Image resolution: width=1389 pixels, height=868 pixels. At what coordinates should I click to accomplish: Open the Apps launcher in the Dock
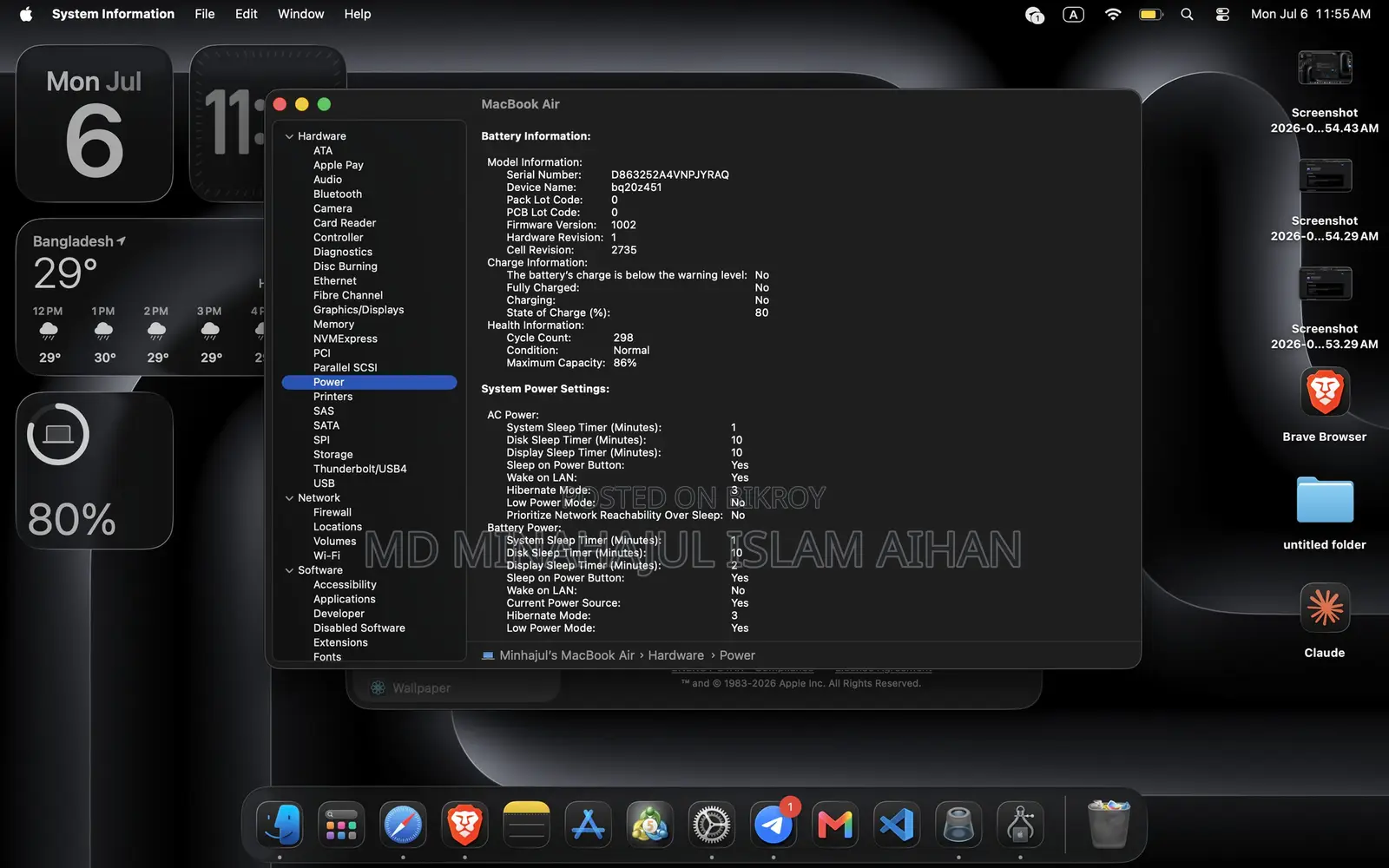[341, 825]
